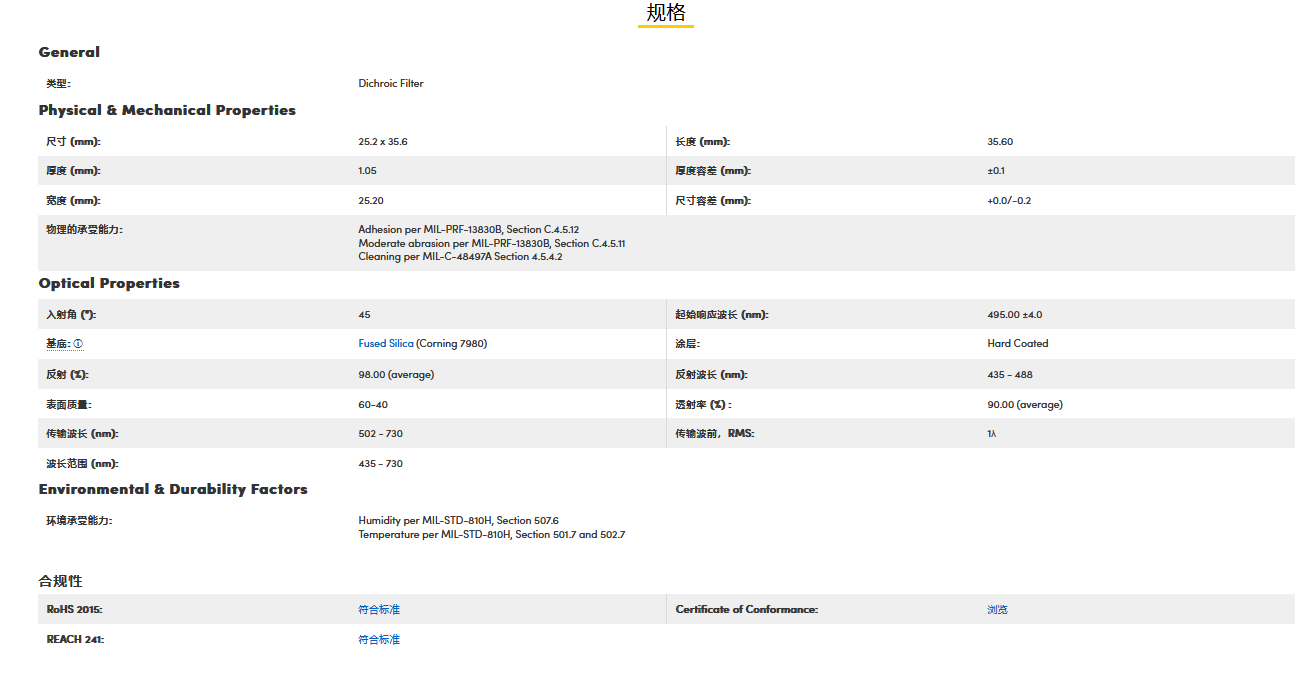Open the Fused Silica link
The height and width of the screenshot is (676, 1305).
tap(385, 344)
